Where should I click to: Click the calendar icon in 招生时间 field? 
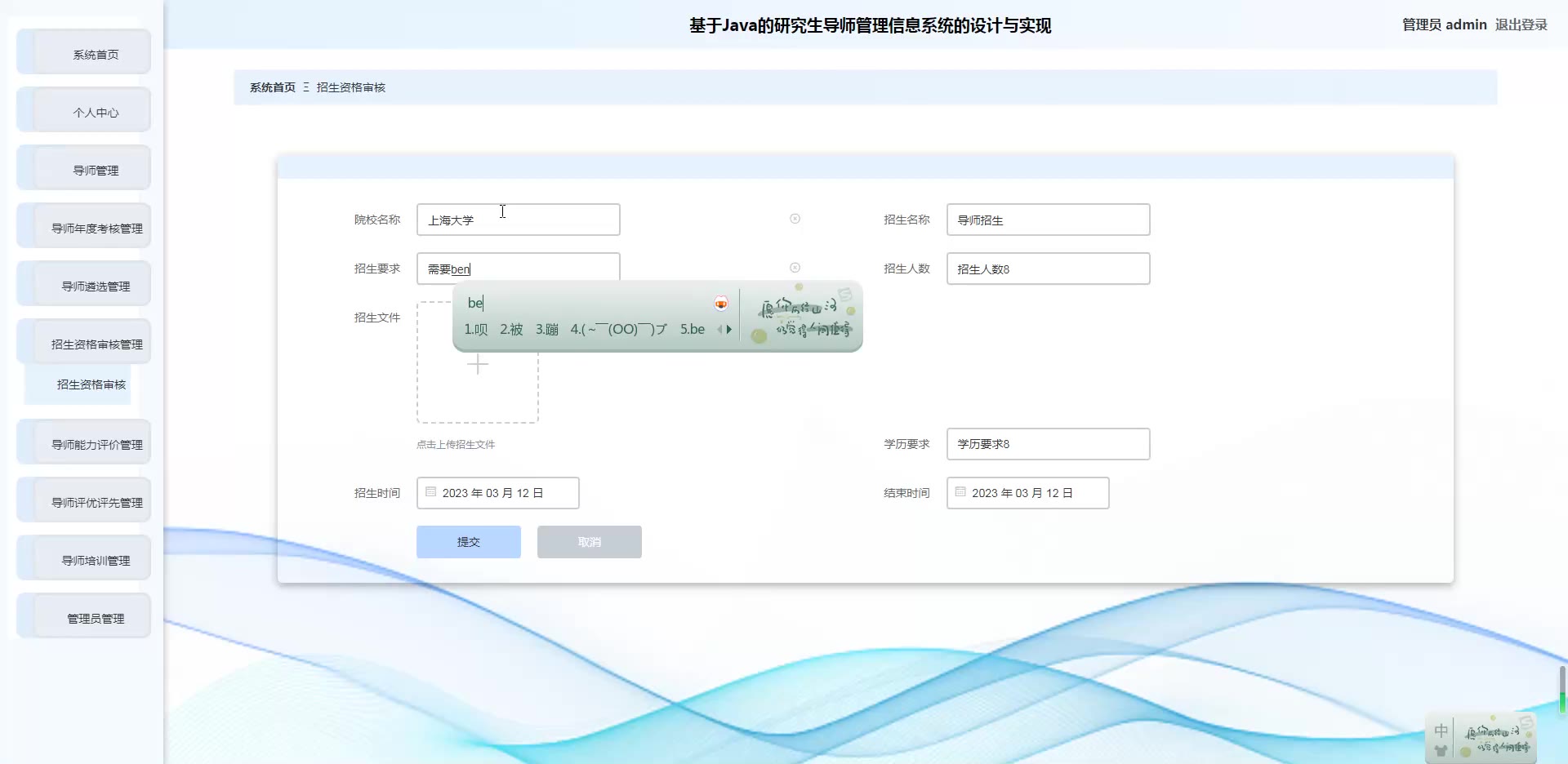pos(431,492)
